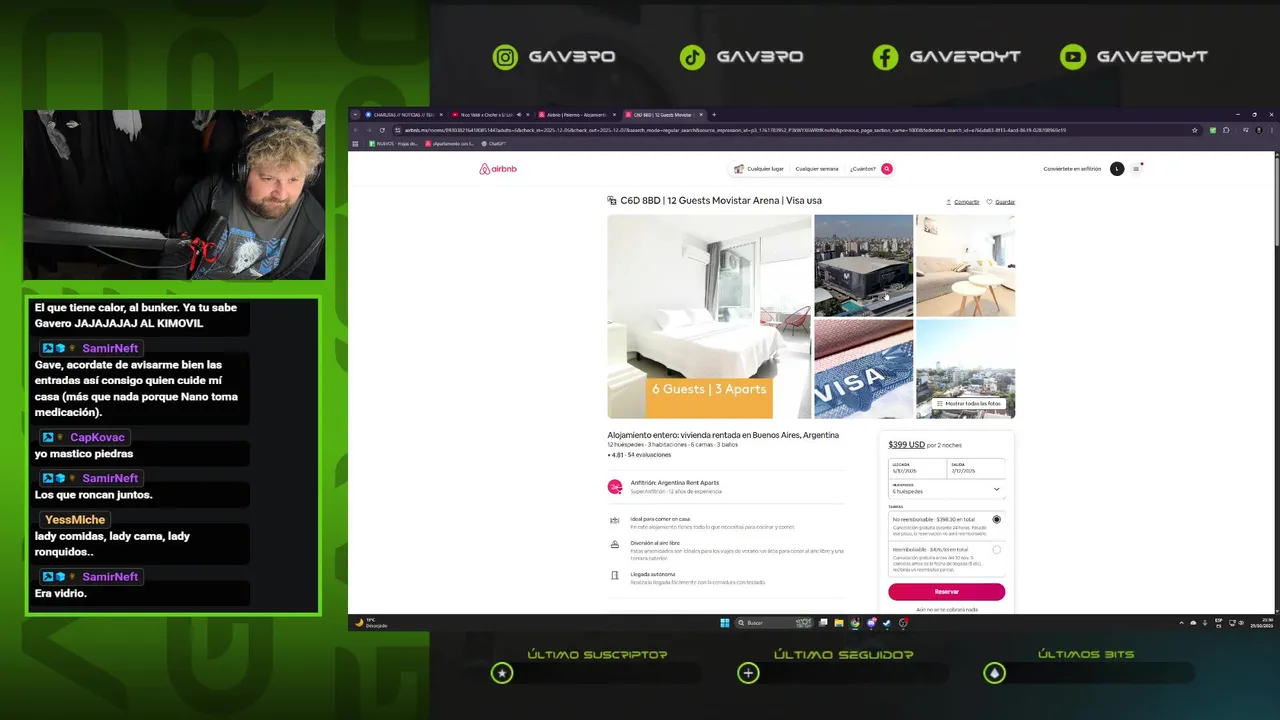This screenshot has height=720, width=1280.
Task: Open the Movistar Arena aerial photo
Action: [863, 265]
